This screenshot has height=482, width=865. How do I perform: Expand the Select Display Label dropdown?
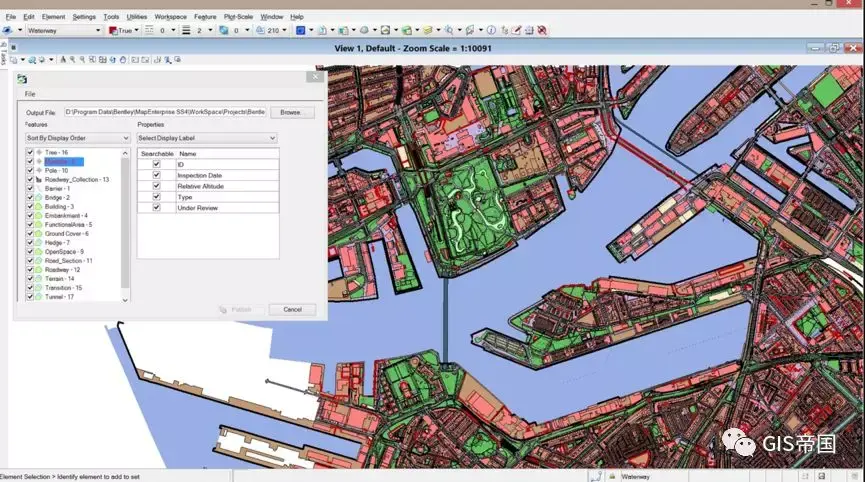(x=206, y=137)
